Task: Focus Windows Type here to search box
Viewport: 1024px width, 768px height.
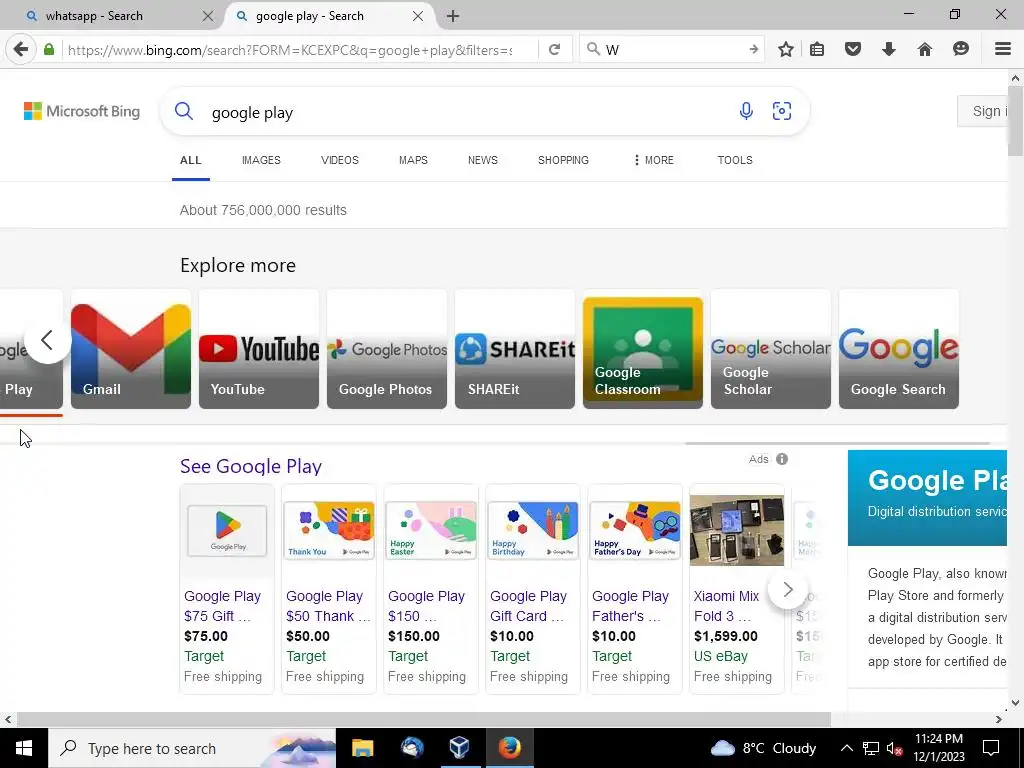Action: tap(191, 748)
